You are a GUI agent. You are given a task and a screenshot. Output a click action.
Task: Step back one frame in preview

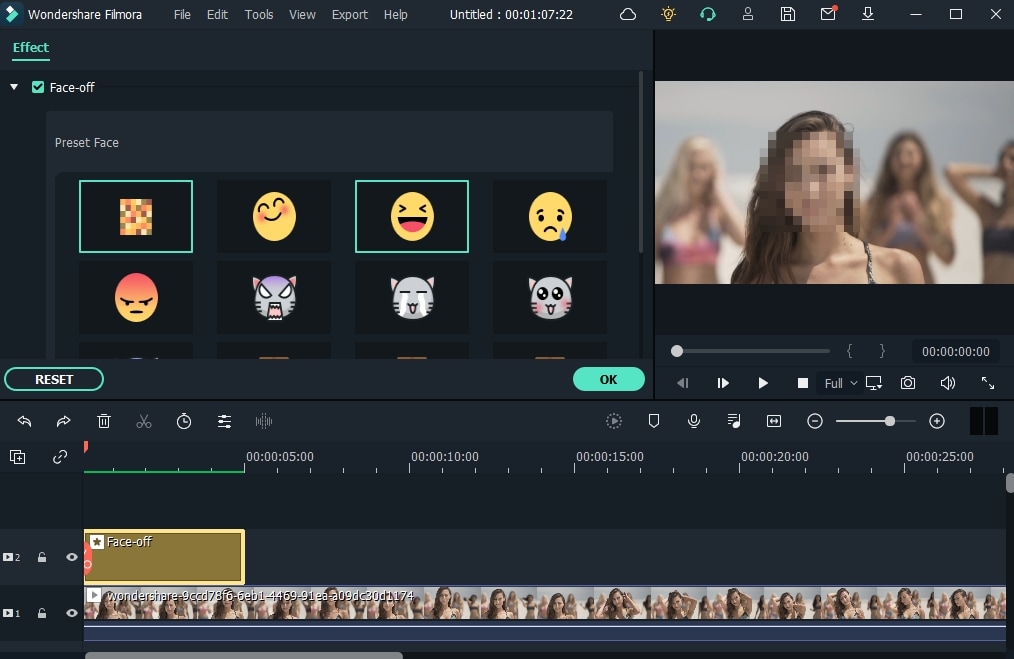point(683,383)
